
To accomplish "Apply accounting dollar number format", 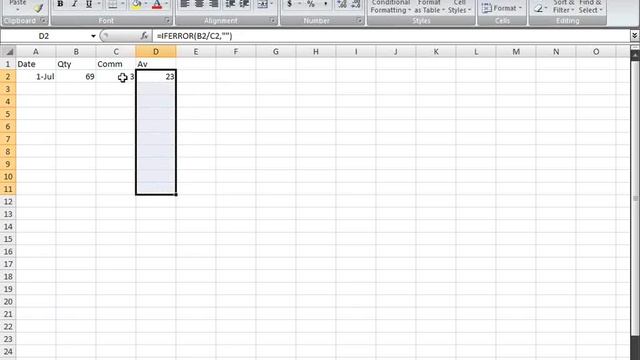I will pyautogui.click(x=289, y=4).
